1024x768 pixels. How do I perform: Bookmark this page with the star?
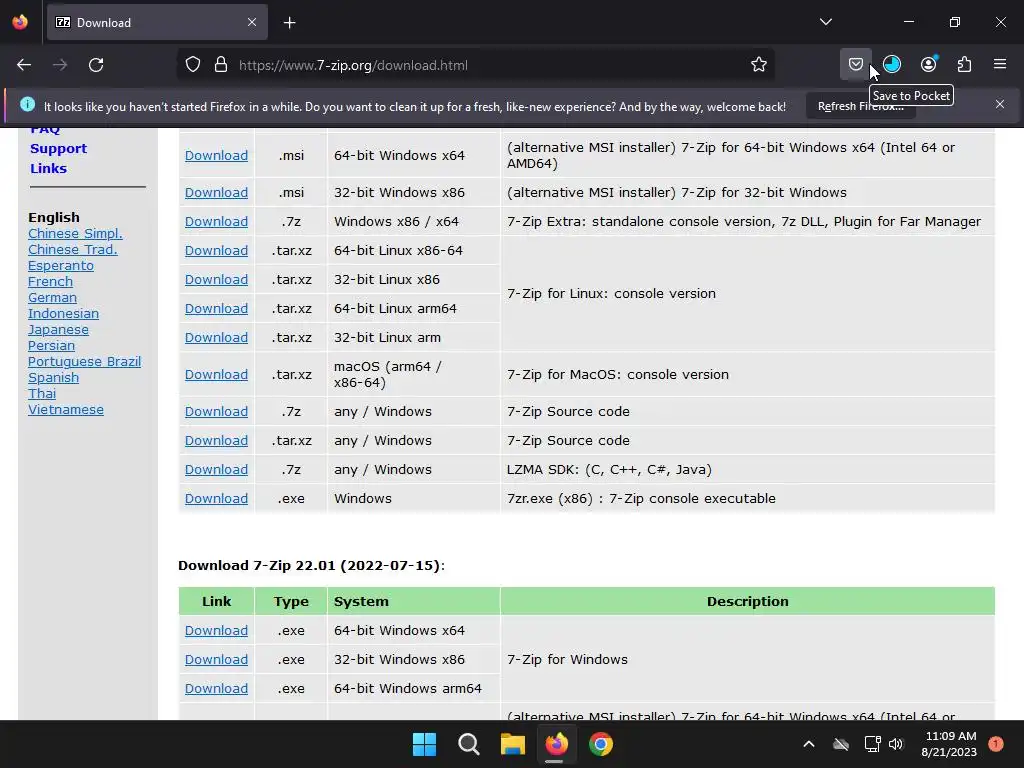pos(758,65)
